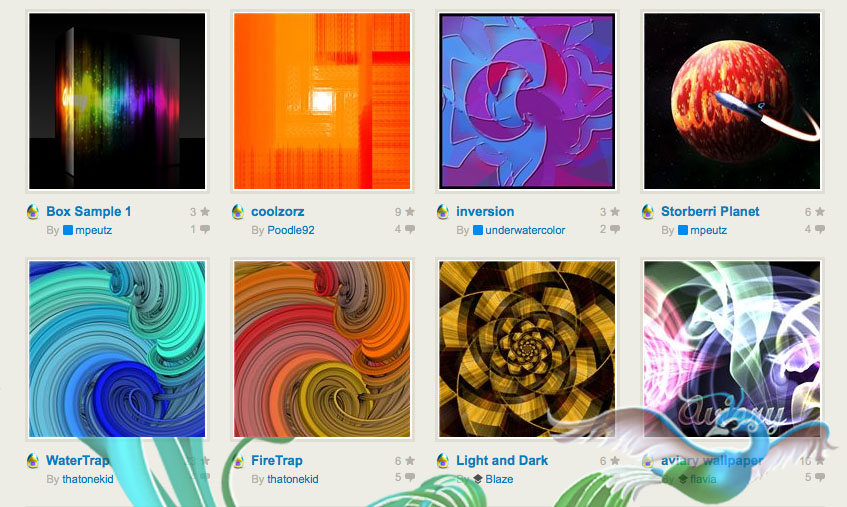Click the comment bubble icon under coolzorz rating
The width and height of the screenshot is (847, 507).
pos(410,229)
